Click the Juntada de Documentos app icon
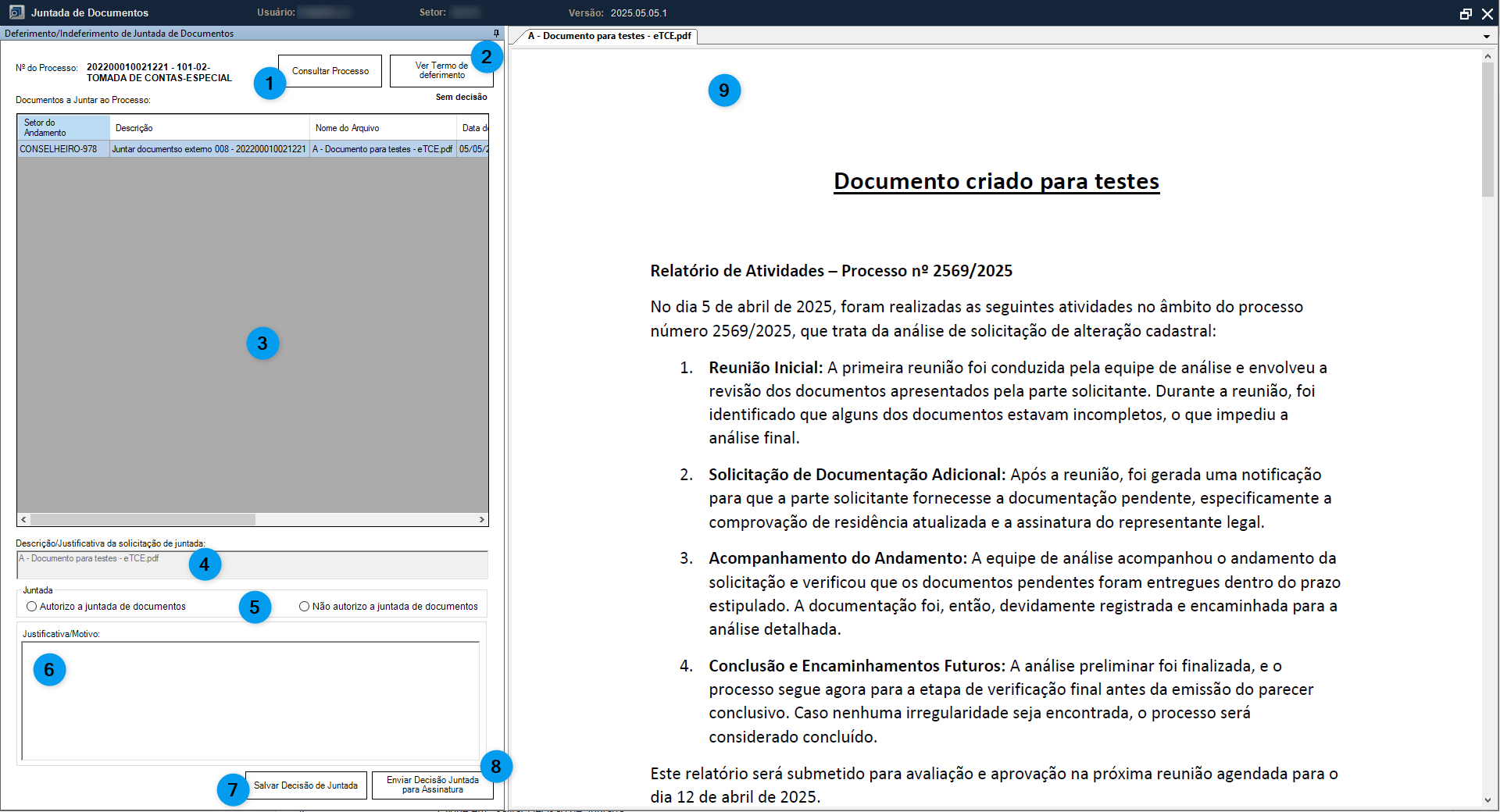This screenshot has width=1500, height=812. click(16, 12)
